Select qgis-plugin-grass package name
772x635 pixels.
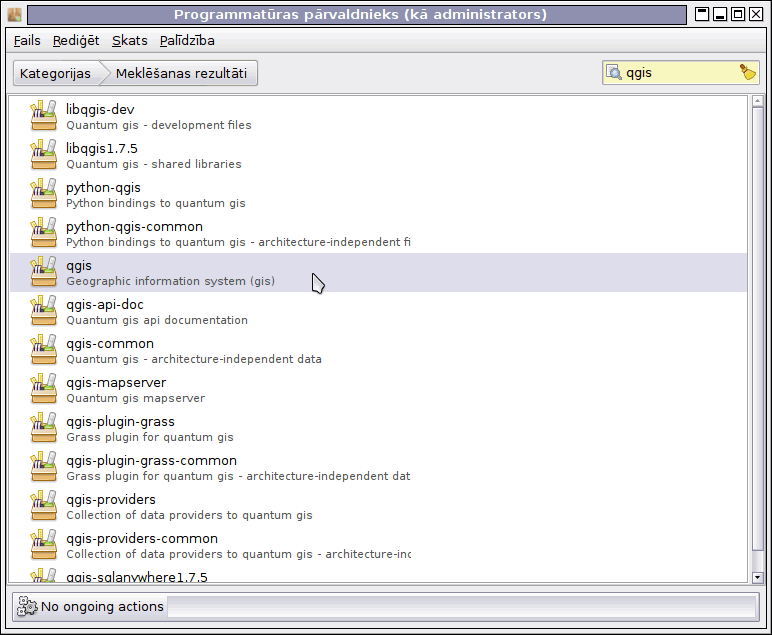click(120, 421)
